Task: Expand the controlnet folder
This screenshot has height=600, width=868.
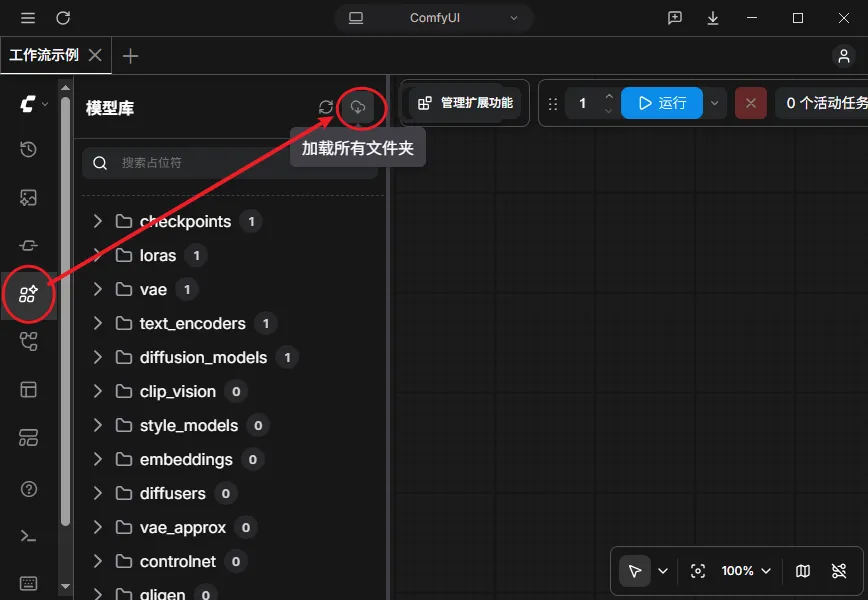Action: [x=97, y=561]
